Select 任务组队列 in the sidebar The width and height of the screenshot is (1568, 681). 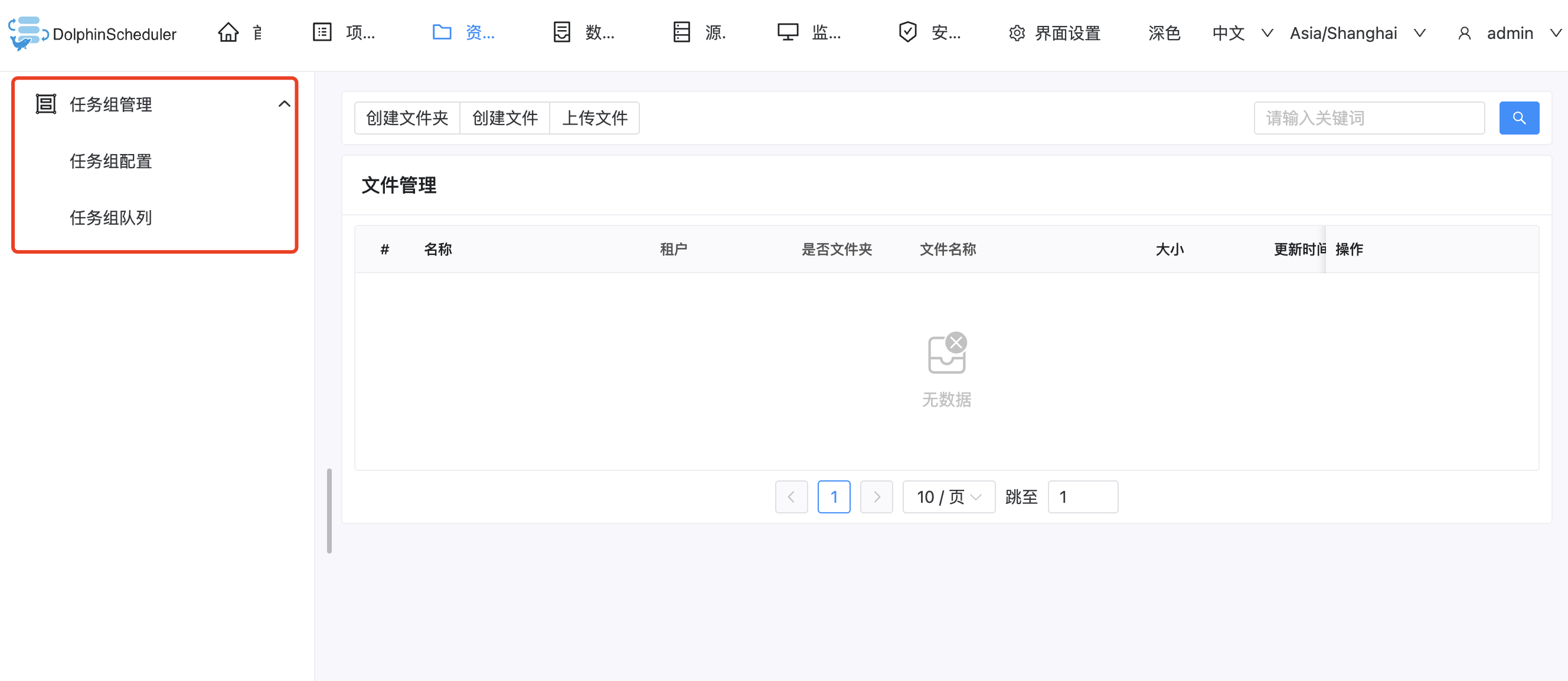click(x=111, y=218)
